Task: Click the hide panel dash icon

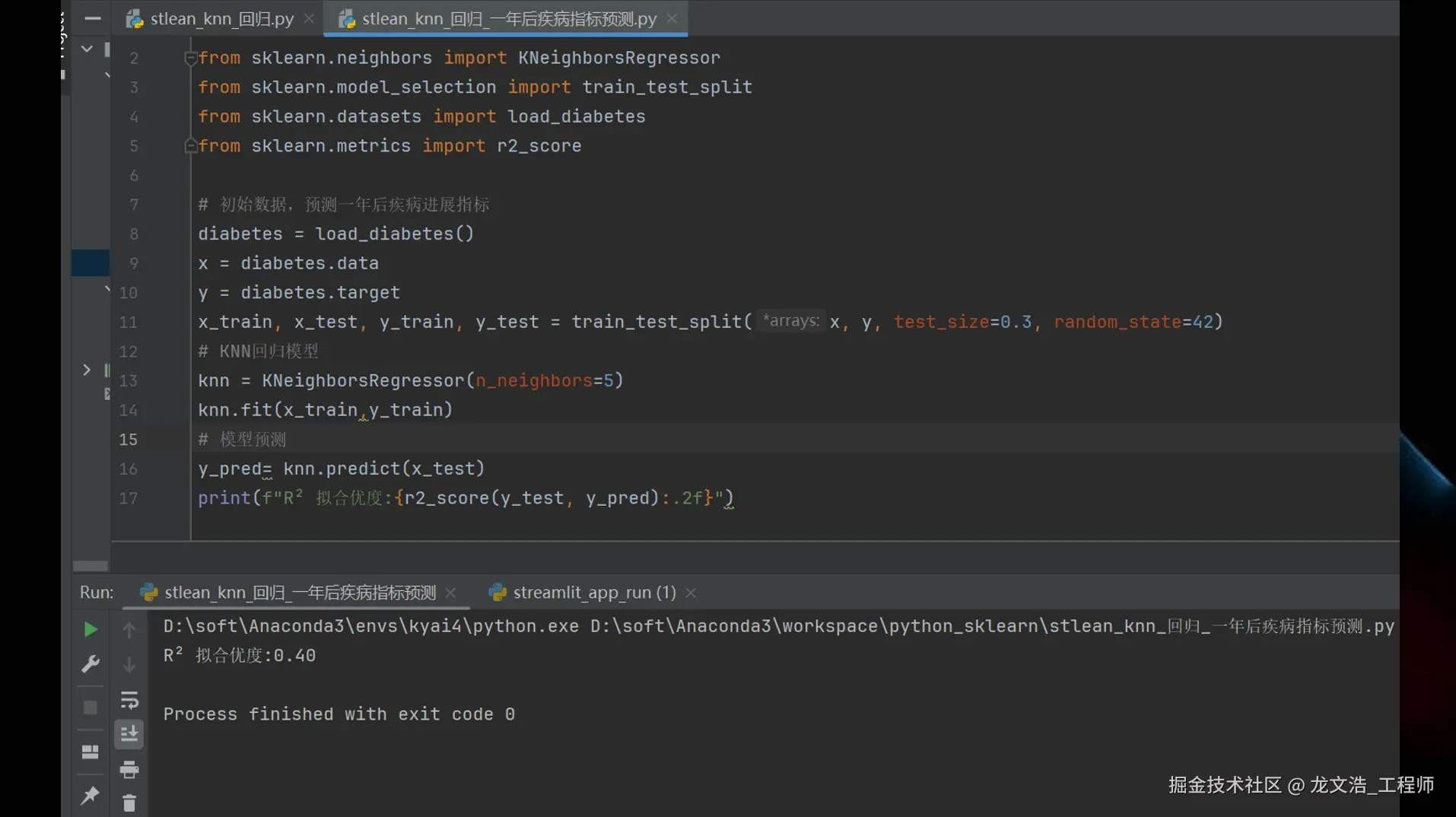Action: [x=92, y=18]
